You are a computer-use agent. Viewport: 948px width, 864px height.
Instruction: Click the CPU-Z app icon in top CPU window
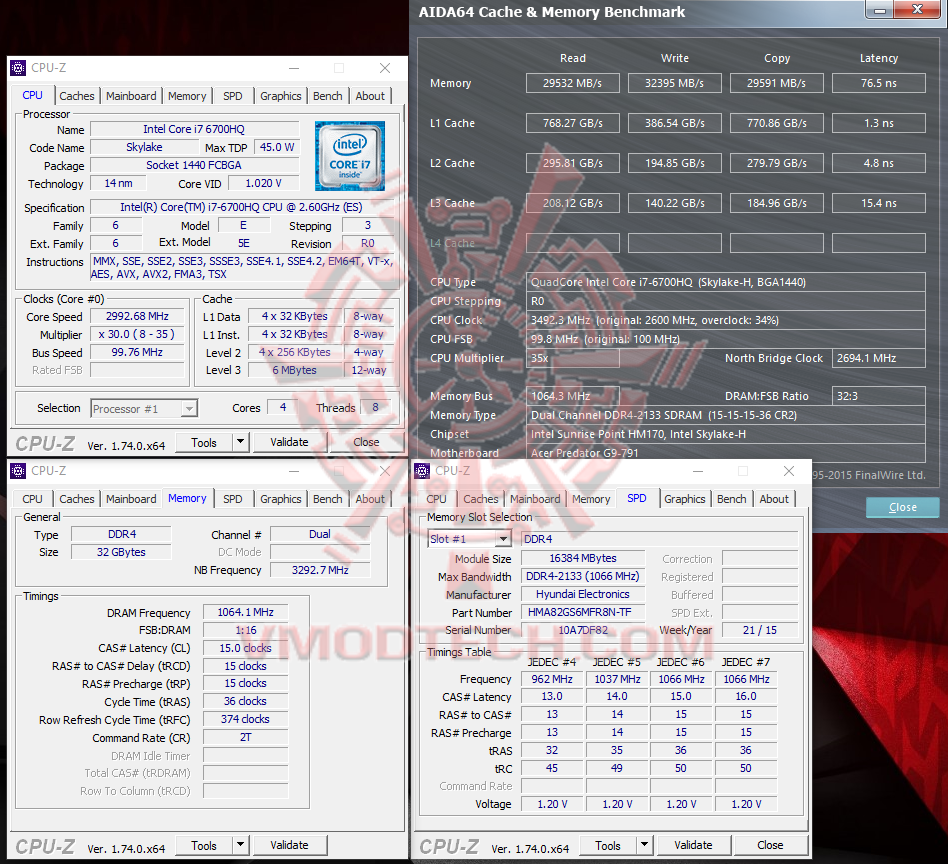point(18,68)
